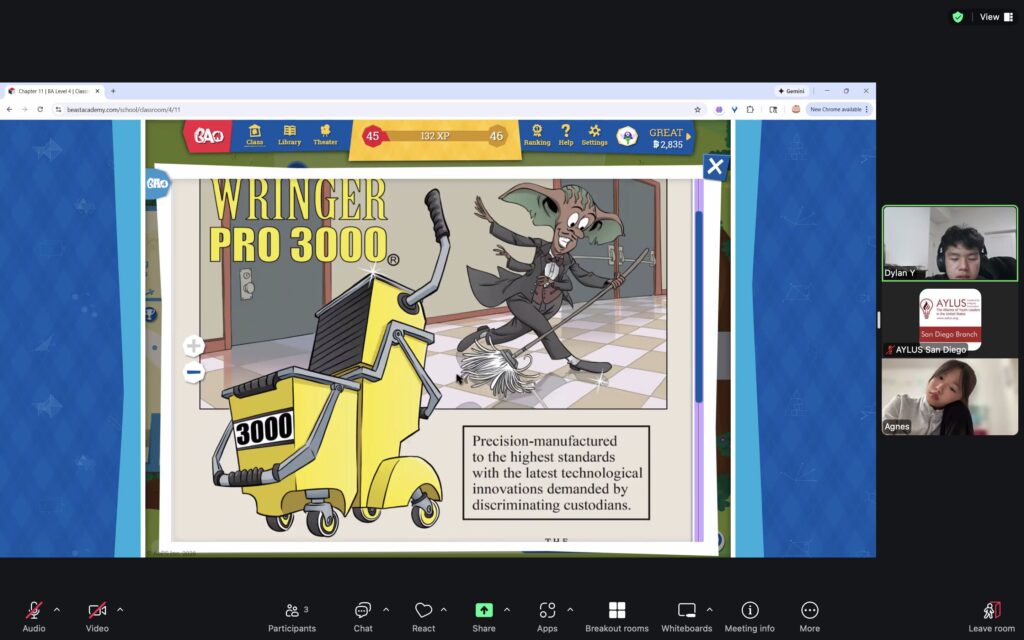1024x640 pixels.
Task: Open the Participants panel
Action: coord(291,611)
